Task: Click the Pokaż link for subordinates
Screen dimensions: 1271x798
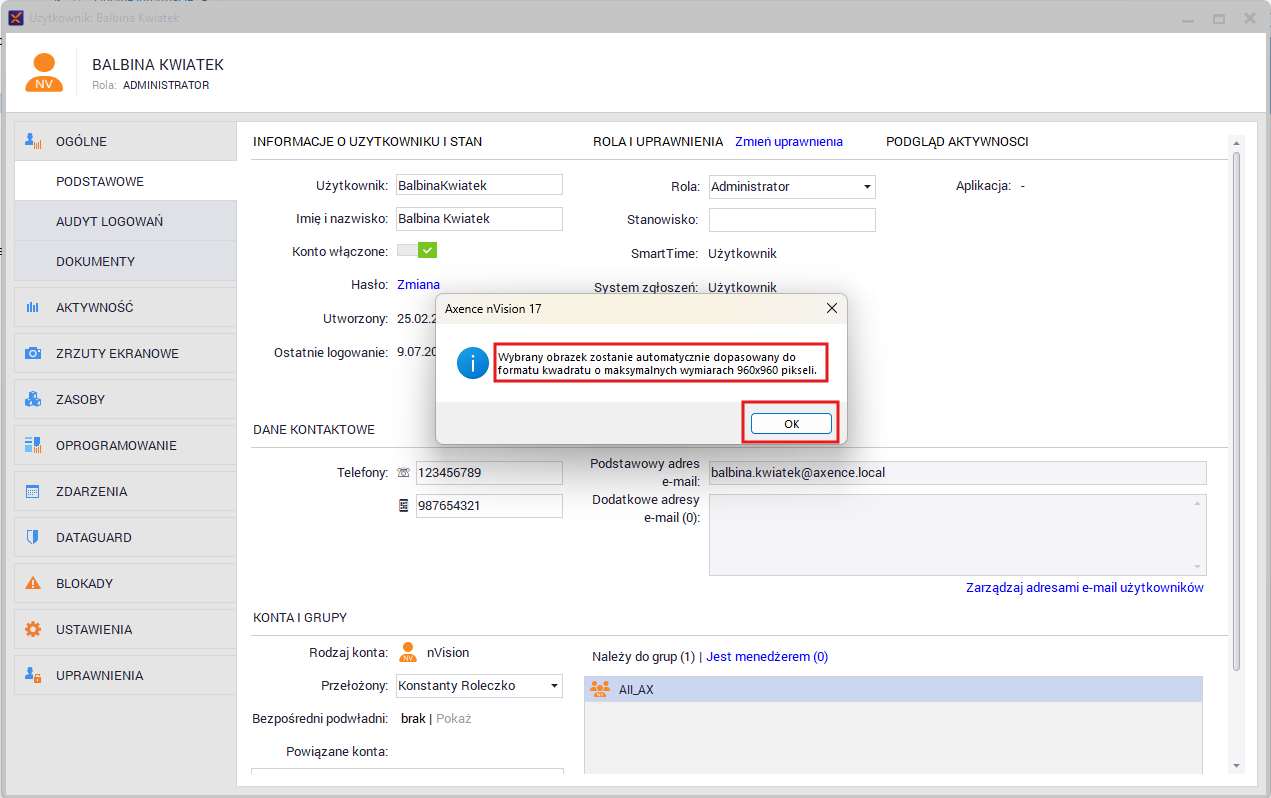Action: [x=454, y=719]
